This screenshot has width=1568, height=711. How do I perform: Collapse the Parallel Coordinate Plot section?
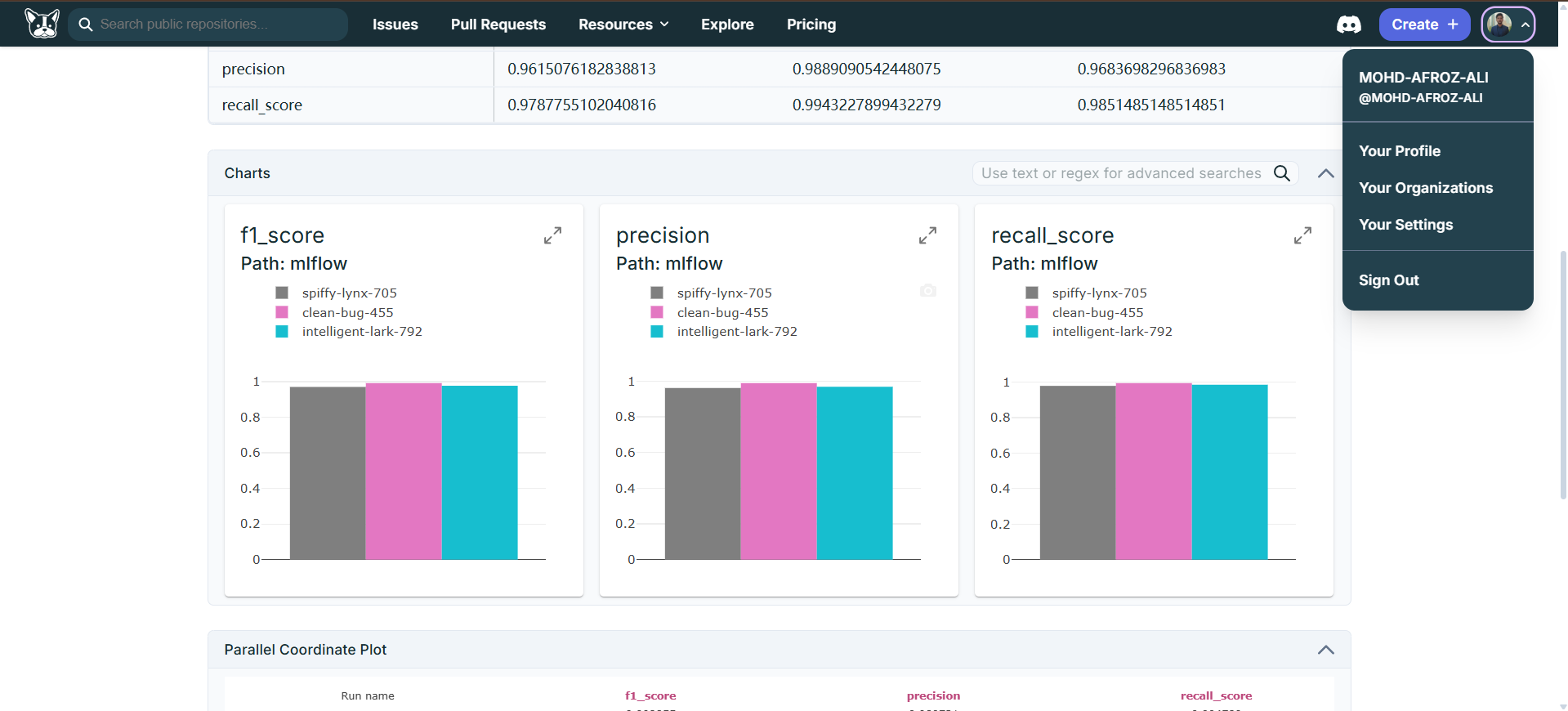tap(1325, 650)
